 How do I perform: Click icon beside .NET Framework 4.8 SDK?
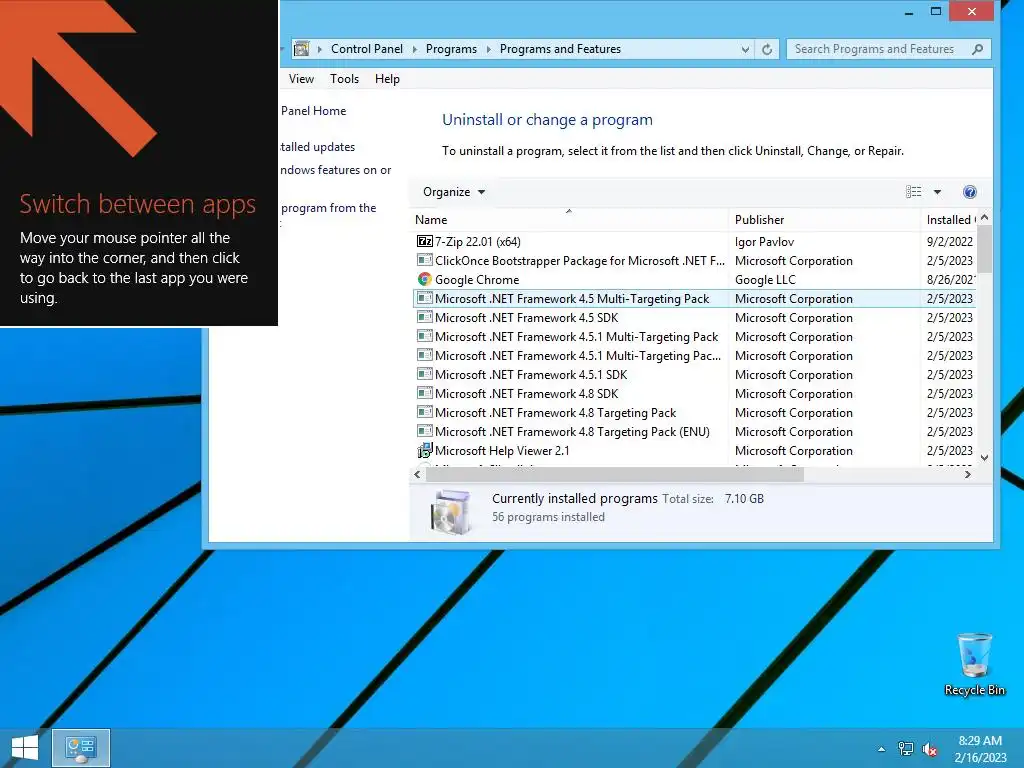pos(424,394)
